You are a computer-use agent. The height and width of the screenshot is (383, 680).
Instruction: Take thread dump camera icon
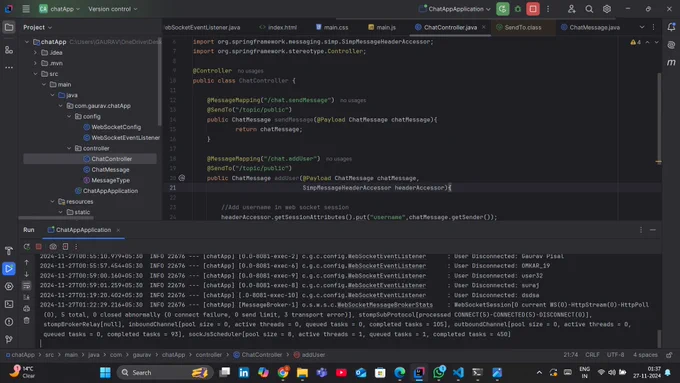[53, 246]
